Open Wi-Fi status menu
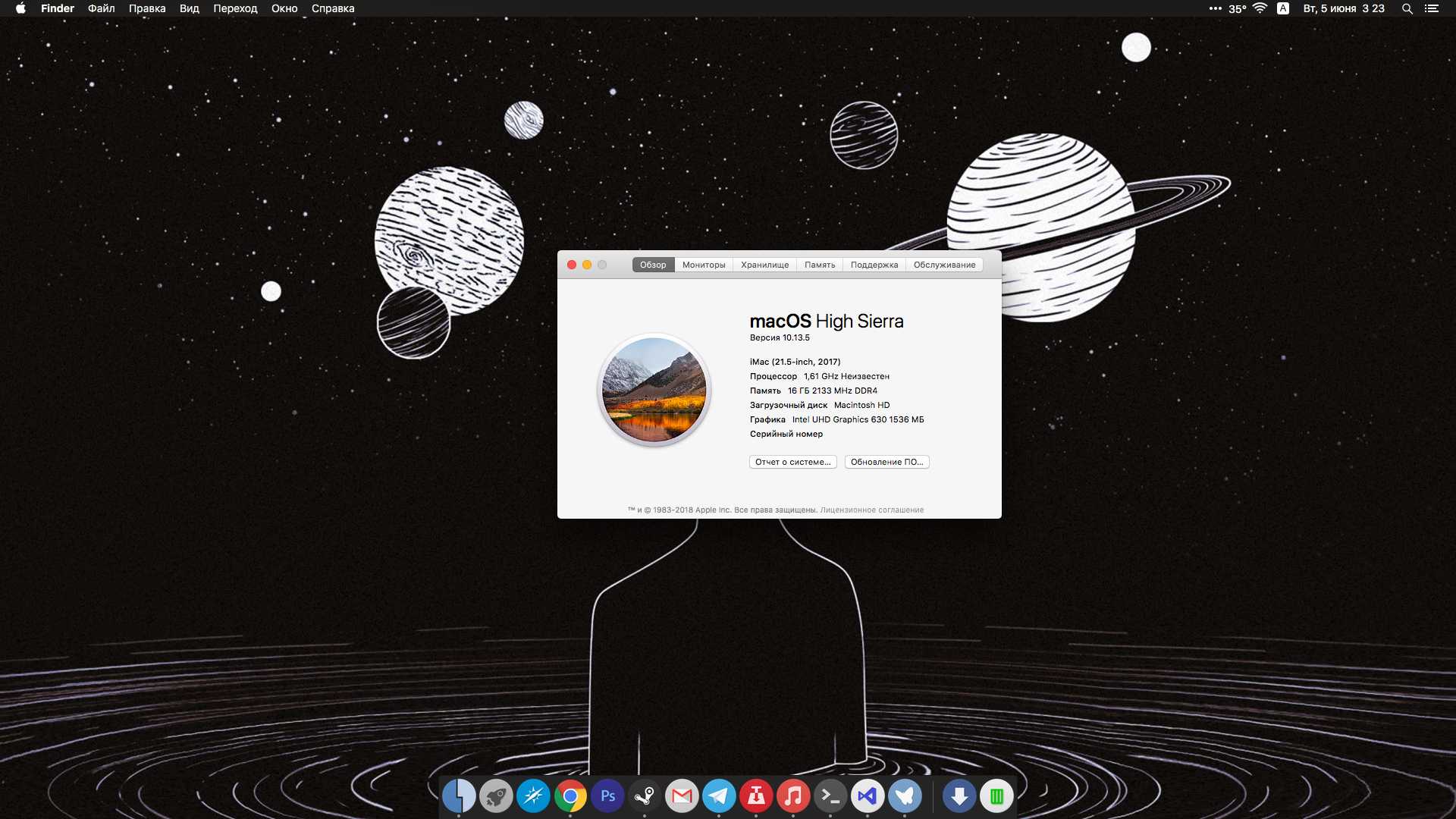Viewport: 1456px width, 819px height. 1260,9
